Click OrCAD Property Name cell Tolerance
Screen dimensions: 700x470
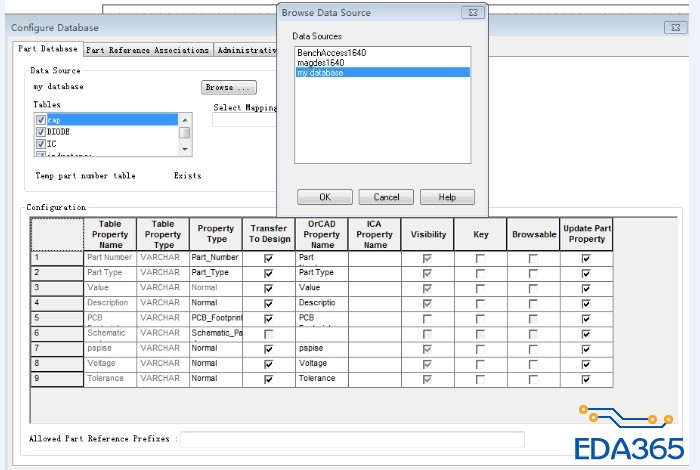(322, 379)
